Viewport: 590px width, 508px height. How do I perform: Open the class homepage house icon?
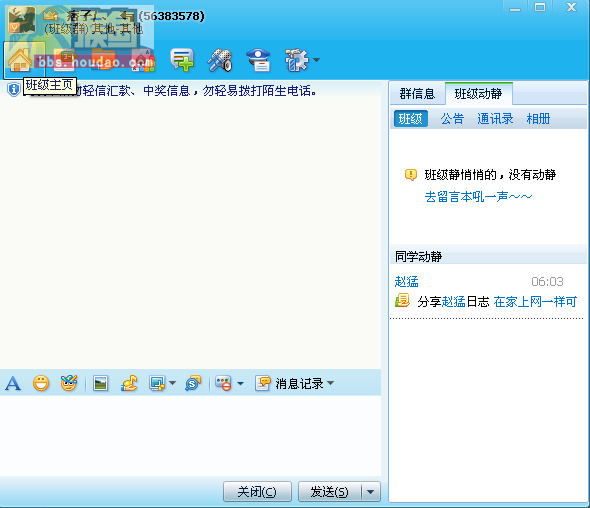pyautogui.click(x=21, y=60)
